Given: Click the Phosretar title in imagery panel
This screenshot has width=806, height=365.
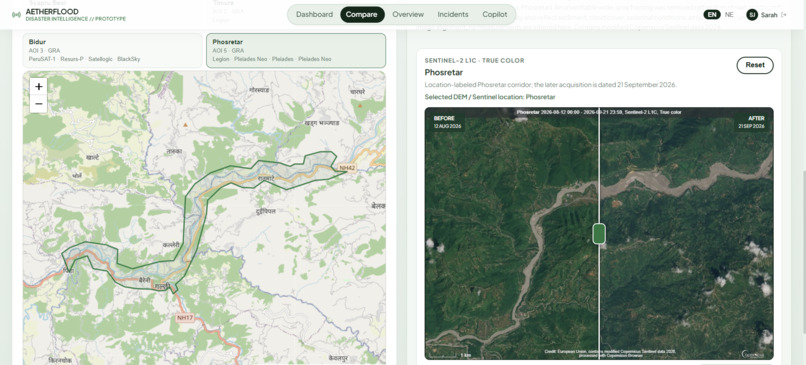Looking at the screenshot, I should click(444, 72).
